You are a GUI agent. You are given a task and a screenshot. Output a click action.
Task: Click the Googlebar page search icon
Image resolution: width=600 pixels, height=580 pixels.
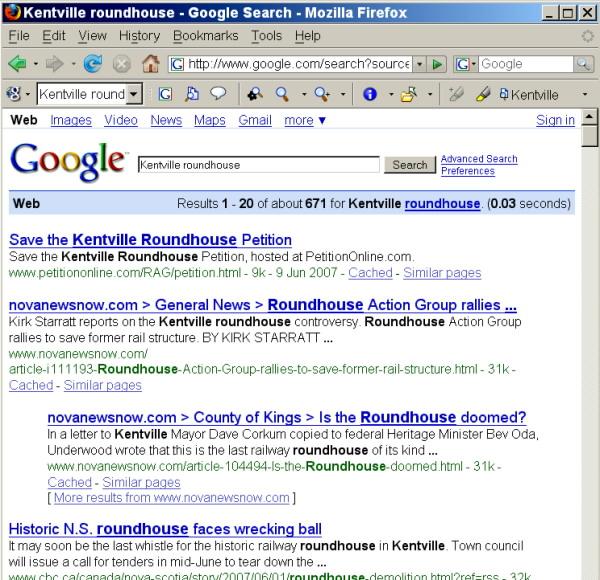coord(192,94)
